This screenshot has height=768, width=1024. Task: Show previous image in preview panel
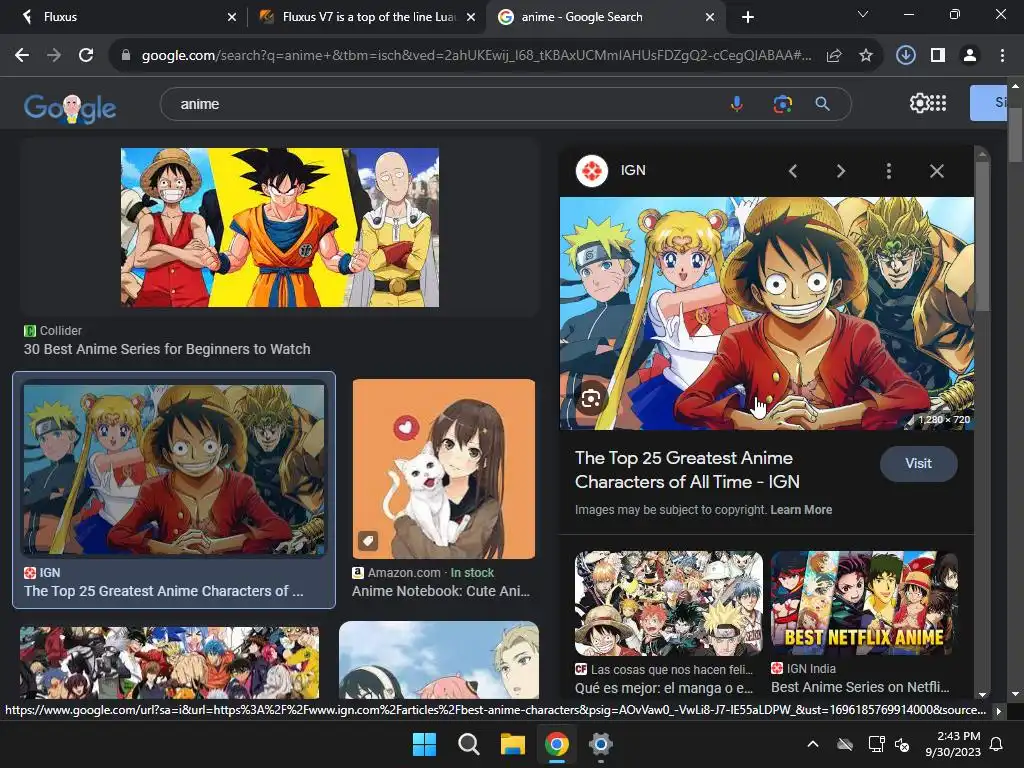coord(793,171)
